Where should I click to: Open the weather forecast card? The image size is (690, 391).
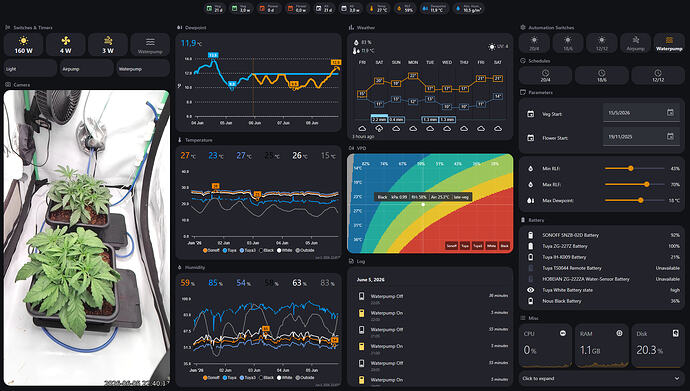[430, 87]
